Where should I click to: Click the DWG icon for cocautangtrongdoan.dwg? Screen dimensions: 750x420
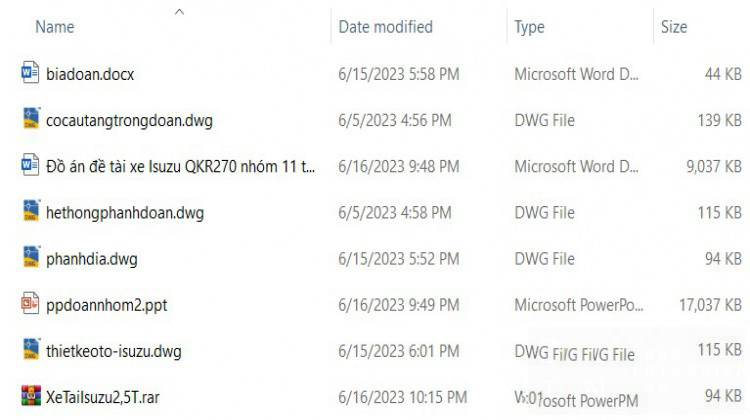(x=32, y=118)
